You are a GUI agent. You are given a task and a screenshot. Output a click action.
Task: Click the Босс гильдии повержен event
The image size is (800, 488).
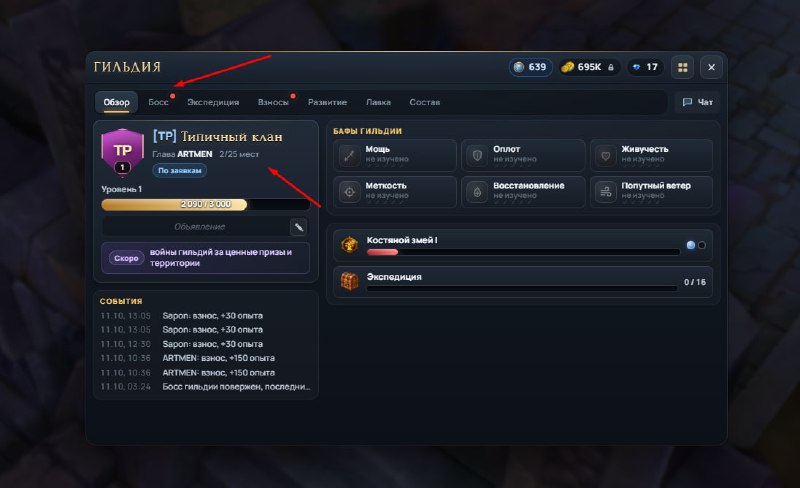coord(206,386)
